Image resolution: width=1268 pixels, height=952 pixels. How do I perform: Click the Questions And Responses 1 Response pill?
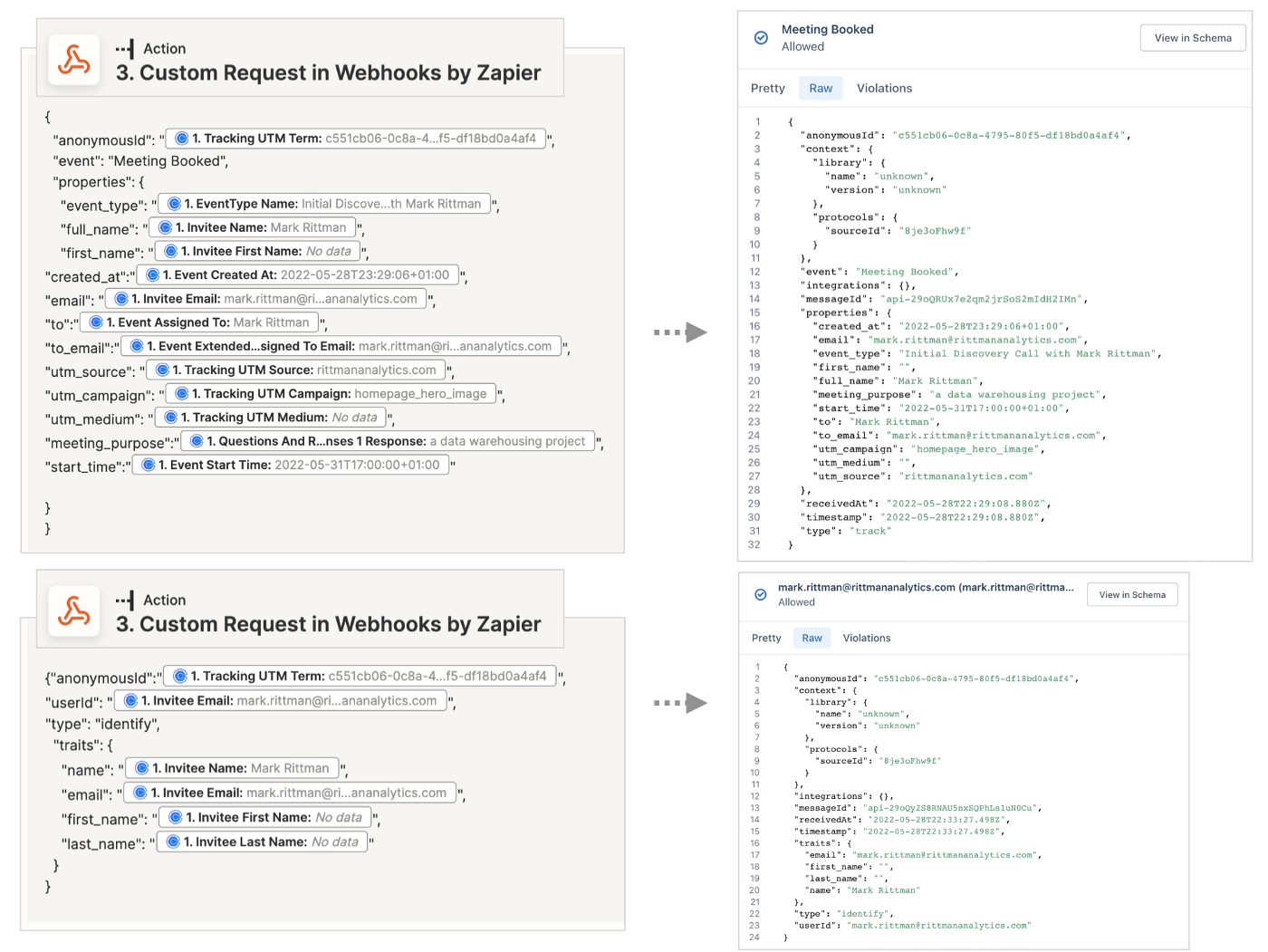pyautogui.click(x=388, y=441)
